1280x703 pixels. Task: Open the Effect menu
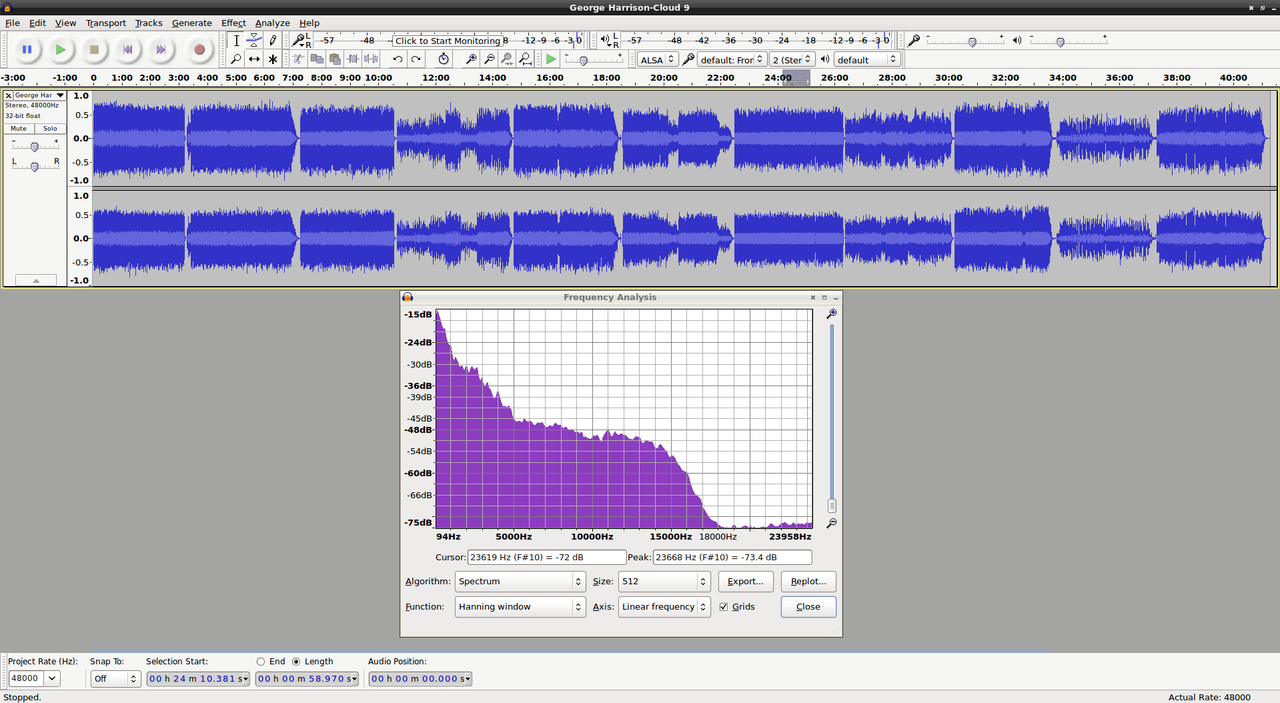pyautogui.click(x=233, y=22)
